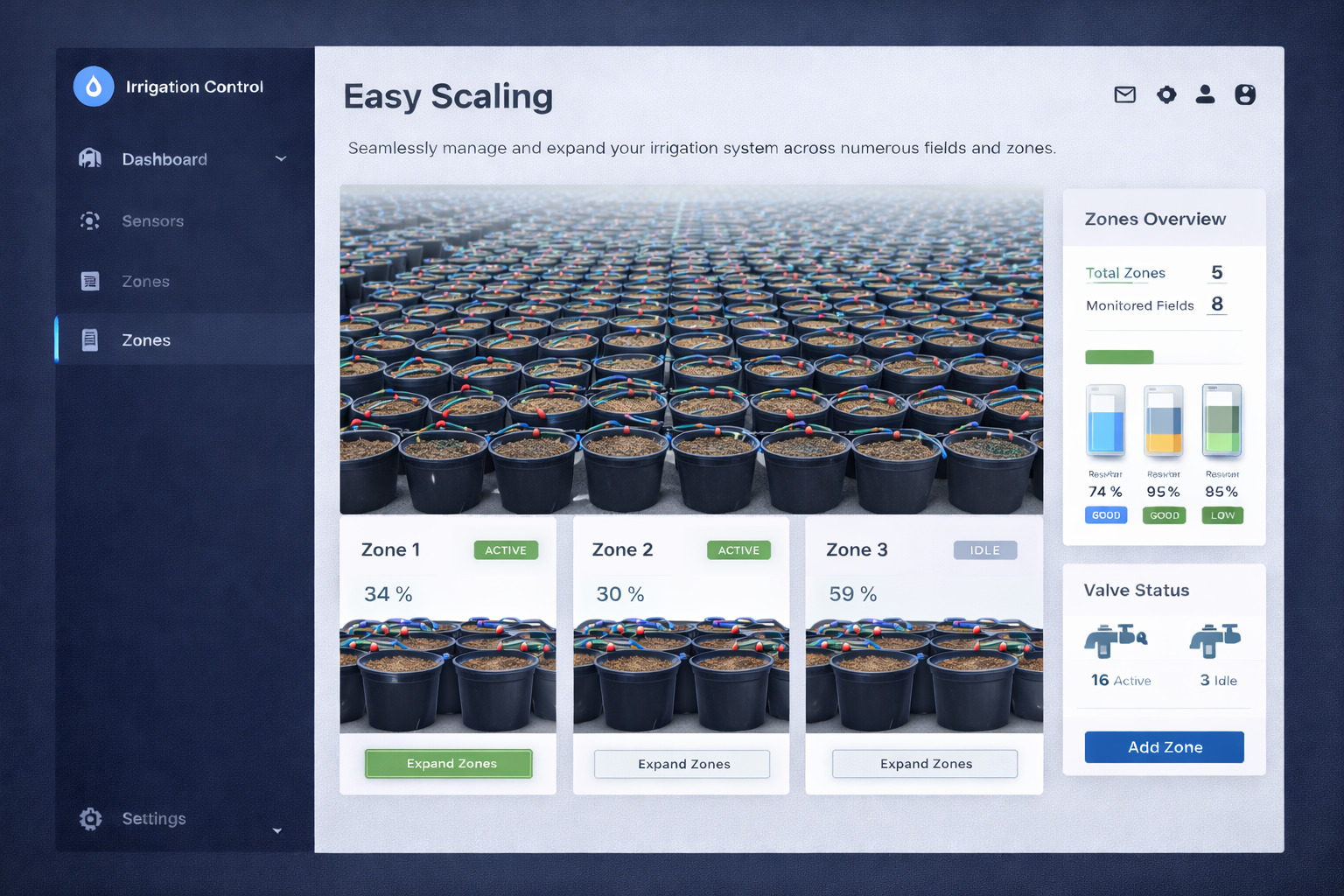Click the Add Zone button

pyautogui.click(x=1164, y=747)
